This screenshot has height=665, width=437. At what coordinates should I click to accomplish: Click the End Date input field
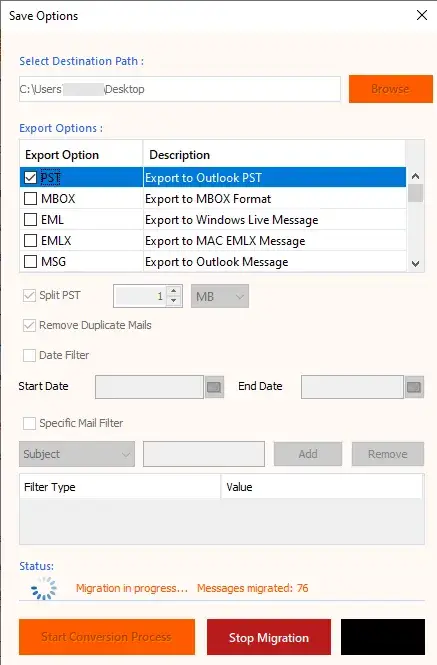point(352,387)
